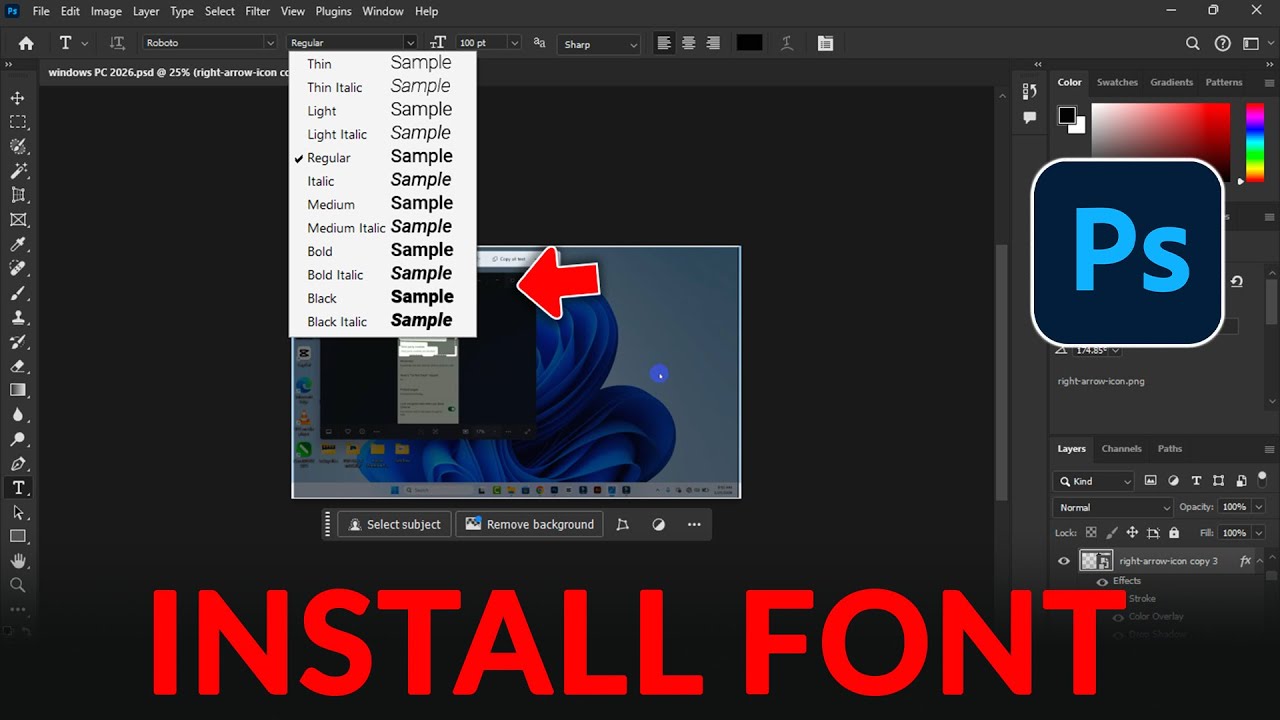Left align text
The height and width of the screenshot is (720, 1280).
pos(664,43)
